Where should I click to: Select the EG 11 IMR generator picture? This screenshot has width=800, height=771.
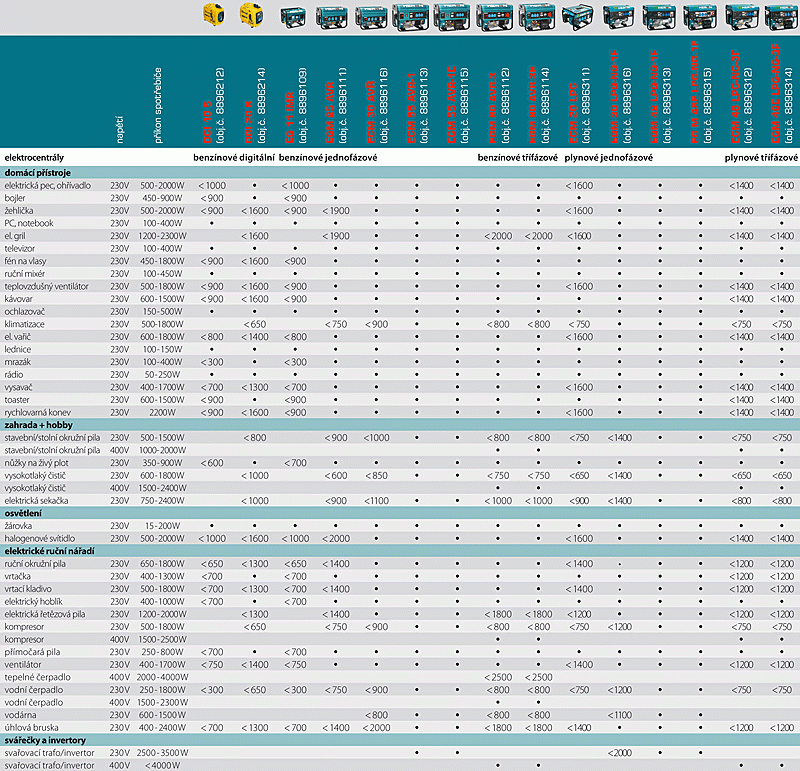(294, 17)
